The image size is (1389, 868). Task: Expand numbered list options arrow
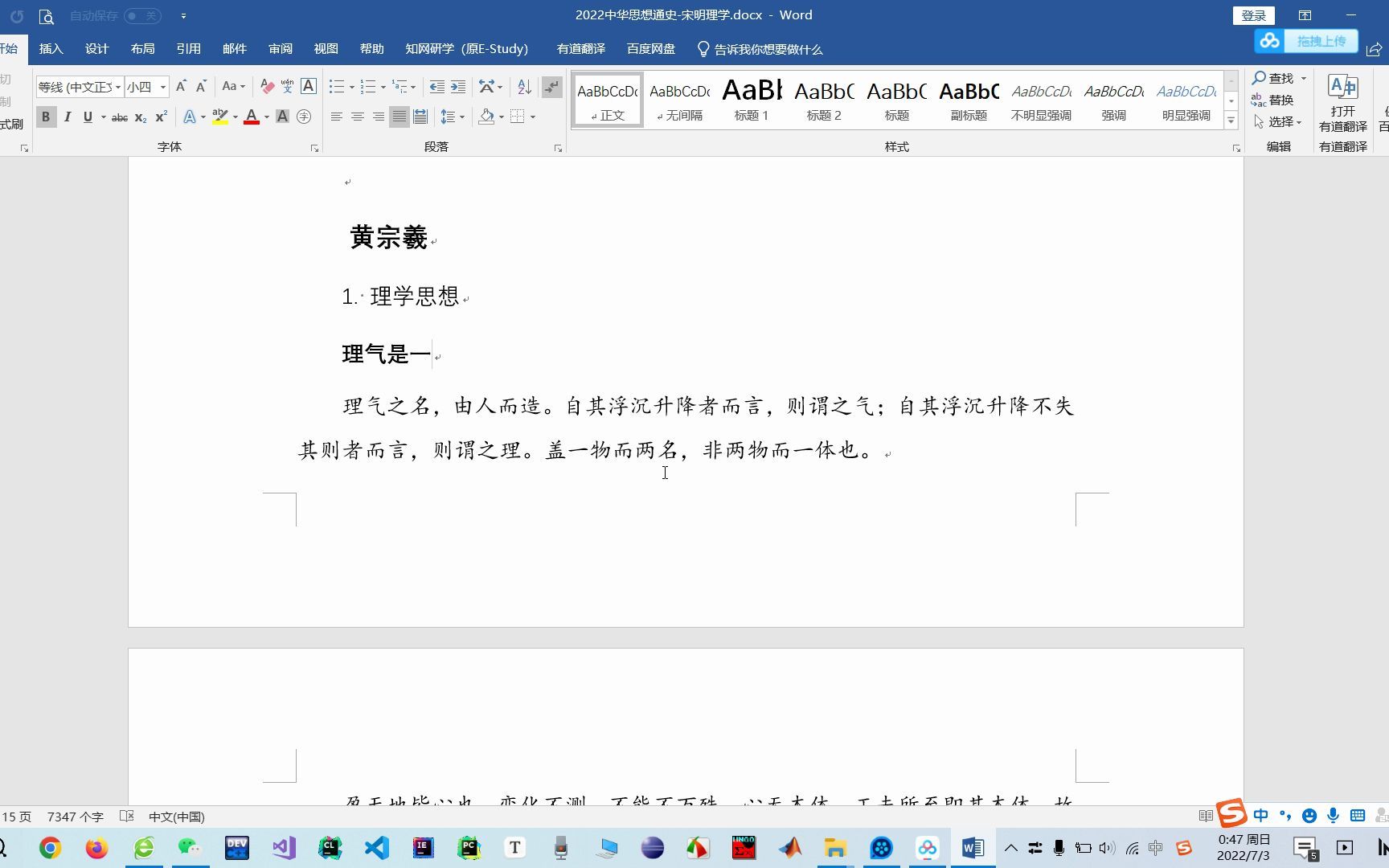[x=383, y=87]
